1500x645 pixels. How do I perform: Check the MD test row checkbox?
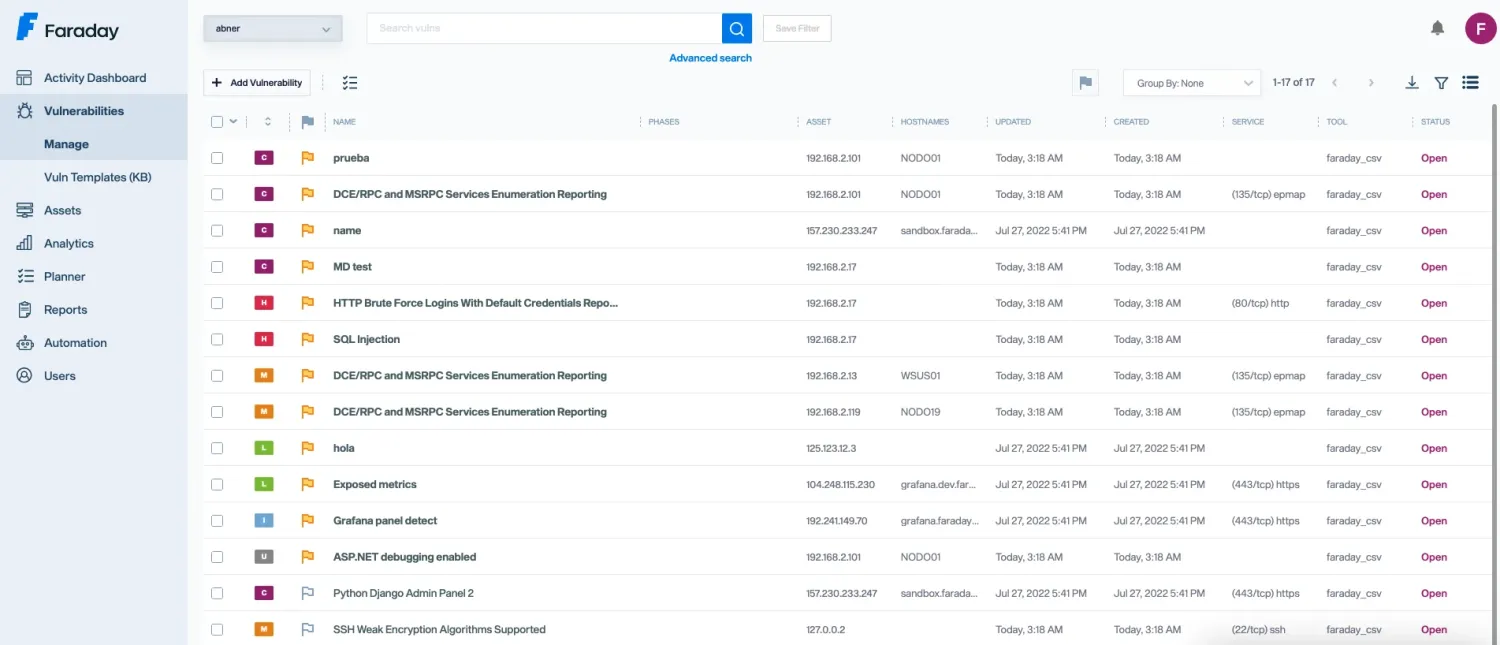click(x=217, y=267)
